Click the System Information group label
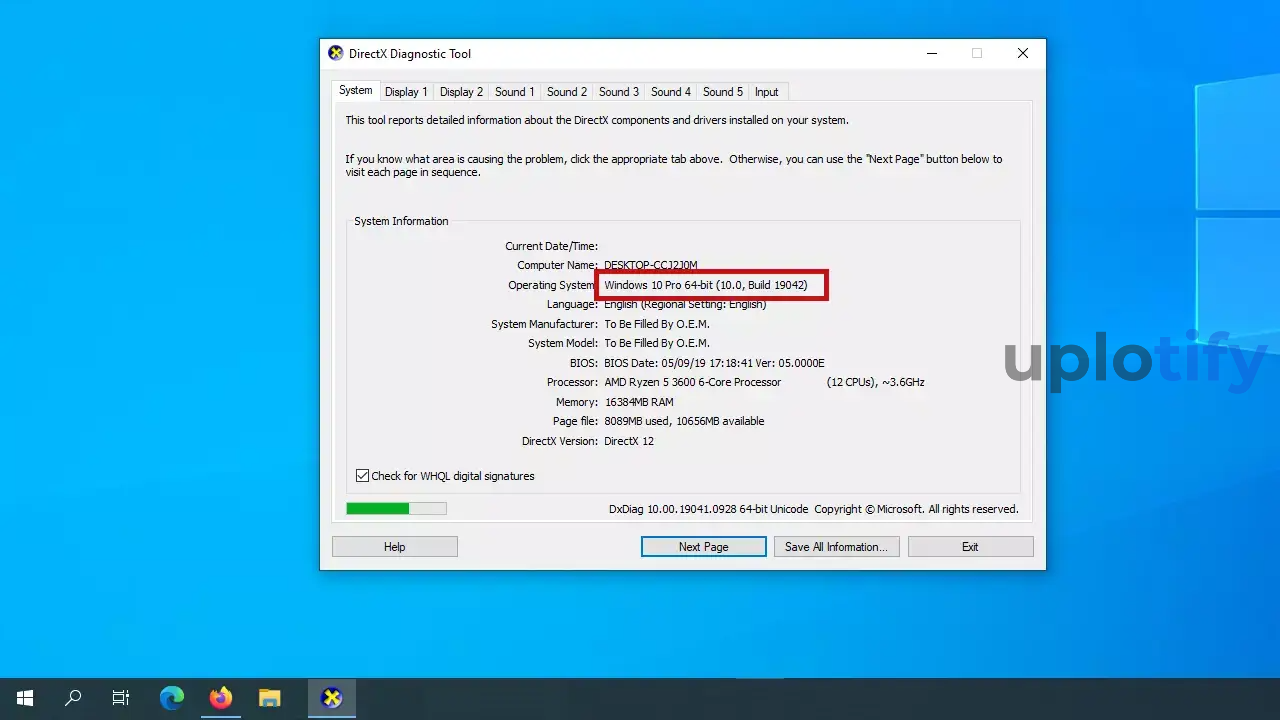 pyautogui.click(x=401, y=221)
